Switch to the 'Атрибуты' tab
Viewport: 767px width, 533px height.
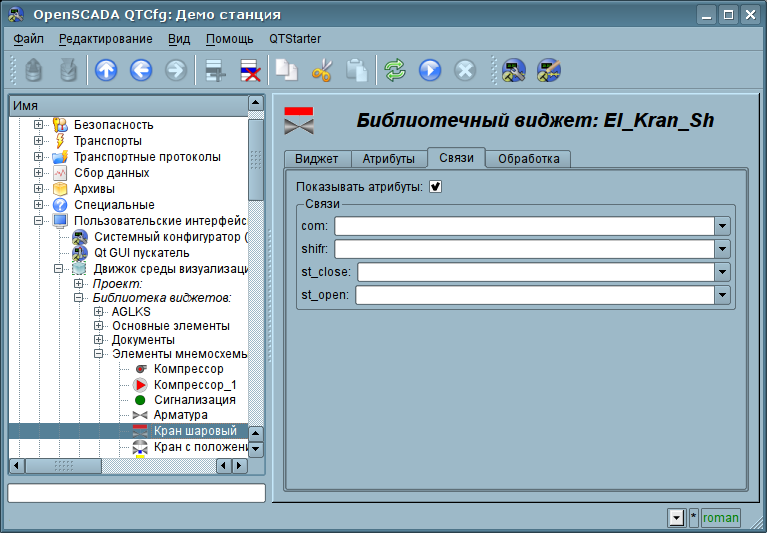tap(388, 159)
